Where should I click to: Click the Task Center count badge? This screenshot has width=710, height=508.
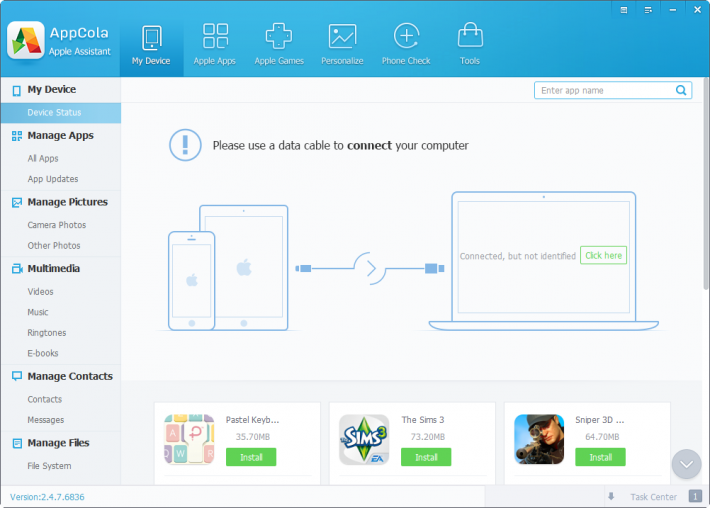tap(695, 496)
